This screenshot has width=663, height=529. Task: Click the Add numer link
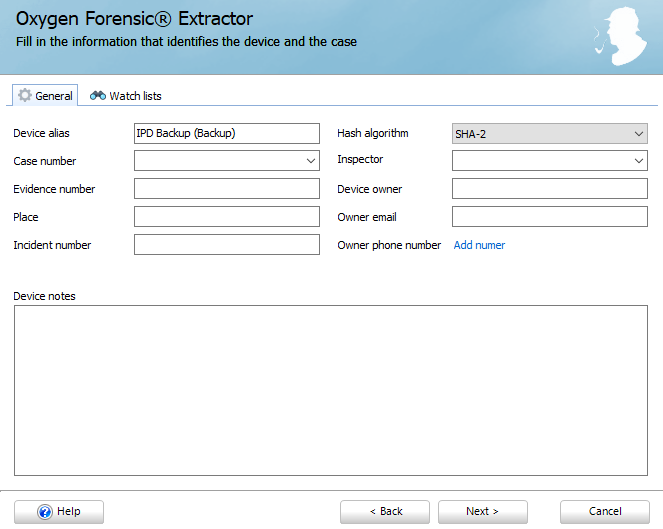click(479, 245)
